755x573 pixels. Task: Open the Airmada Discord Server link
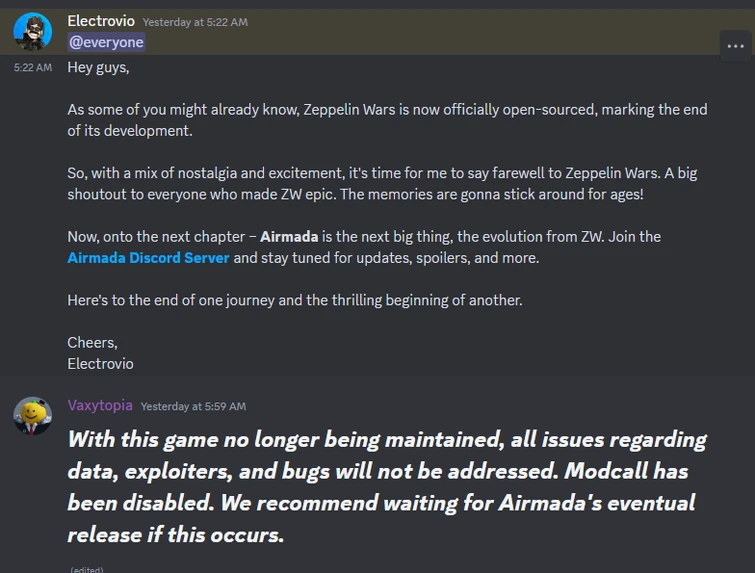148,257
